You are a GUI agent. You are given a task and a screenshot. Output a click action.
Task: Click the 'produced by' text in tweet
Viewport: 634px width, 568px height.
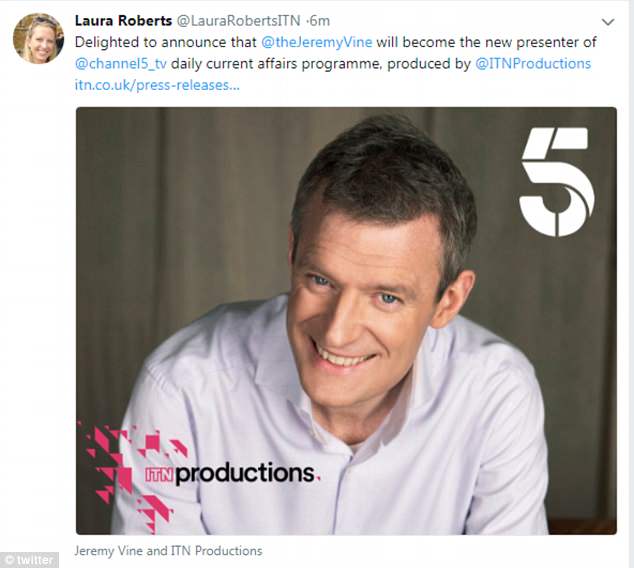(x=429, y=64)
